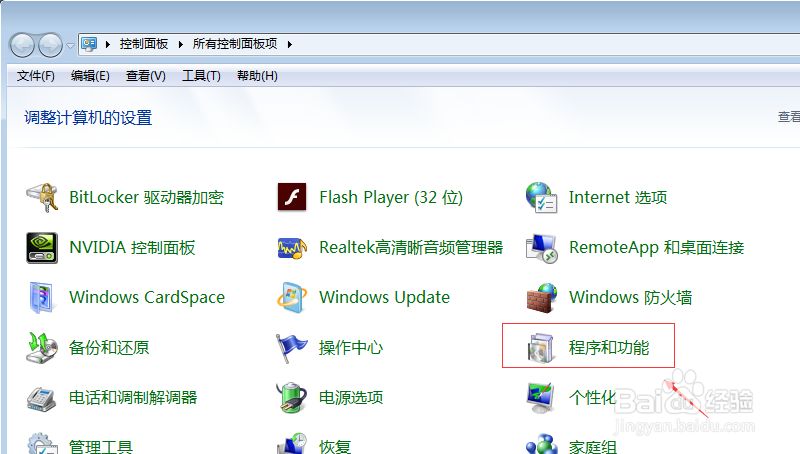Screen dimensions: 800x454
Task: Open the 个性化 monitor icon
Action: coord(540,398)
